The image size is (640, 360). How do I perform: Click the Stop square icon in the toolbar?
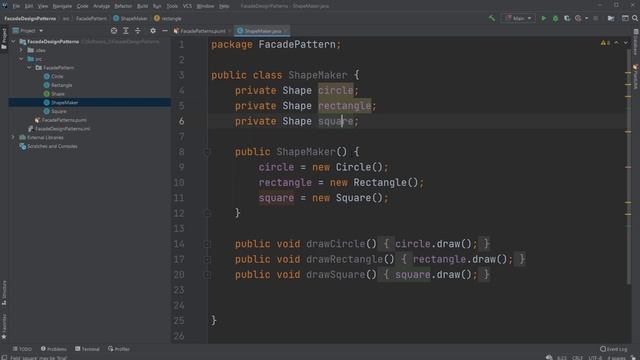(596, 18)
